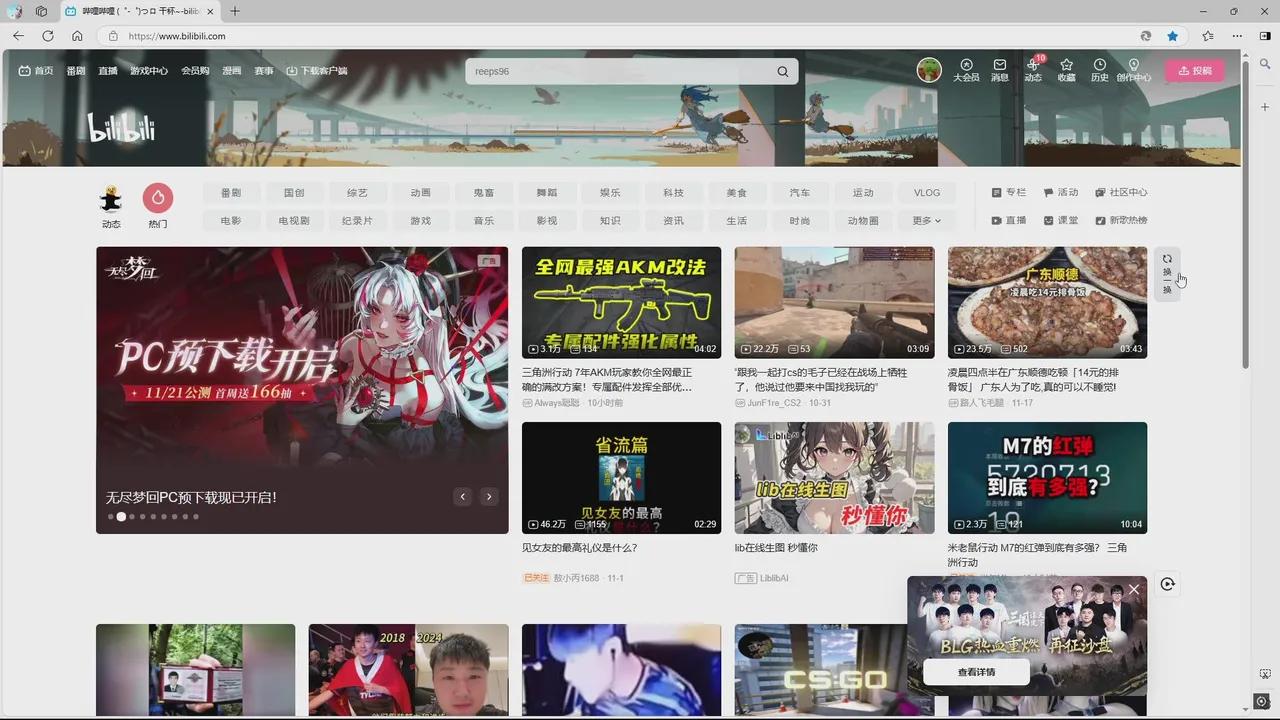This screenshot has width=1280, height=720.
Task: Switch to the 番剧 category tab
Action: pyautogui.click(x=231, y=192)
